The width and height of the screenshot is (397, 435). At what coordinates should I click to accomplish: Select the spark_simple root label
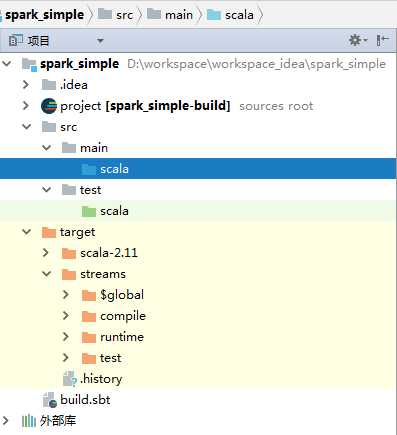click(x=79, y=64)
